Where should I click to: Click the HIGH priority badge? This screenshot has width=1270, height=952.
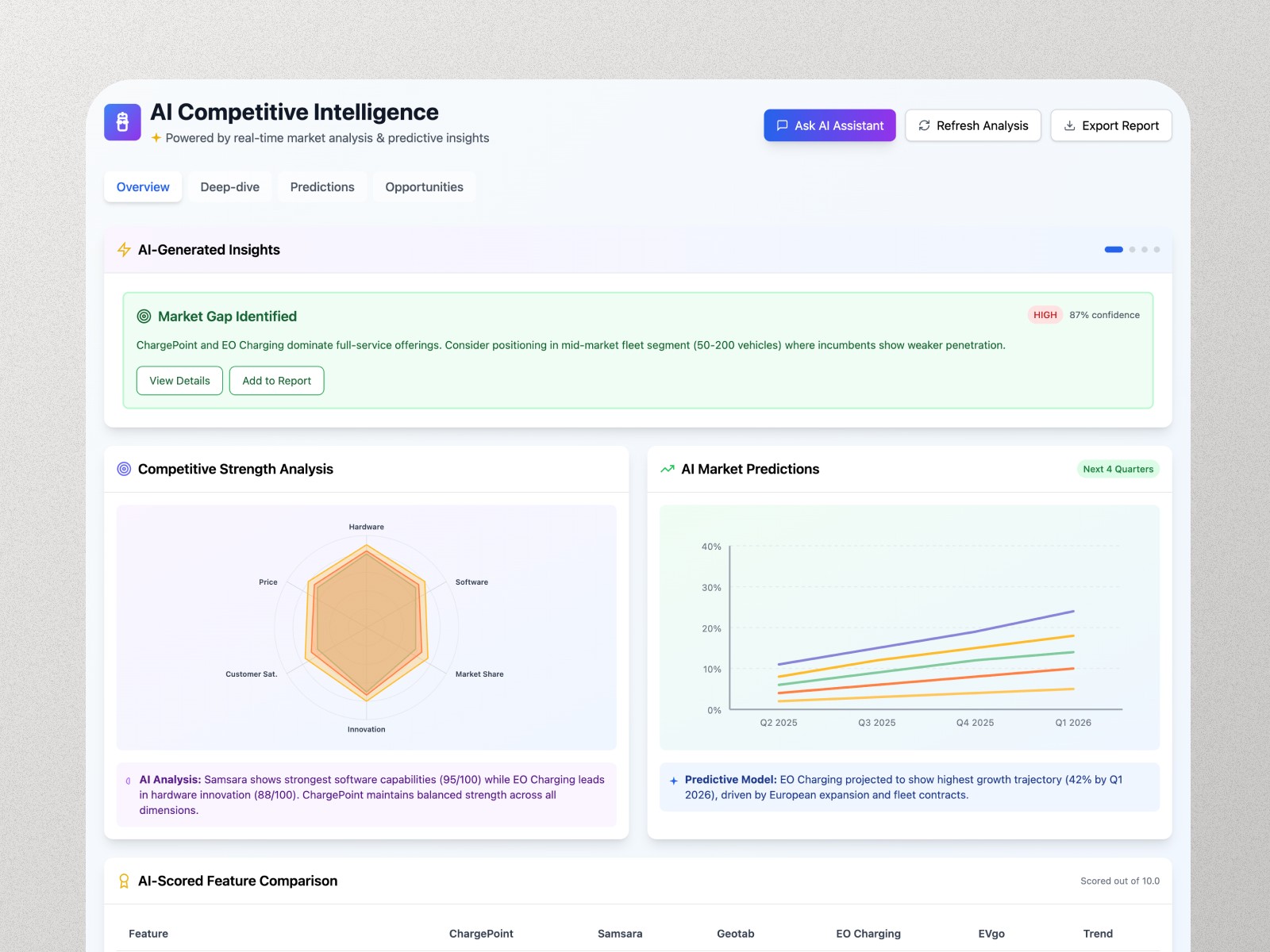coord(1045,315)
